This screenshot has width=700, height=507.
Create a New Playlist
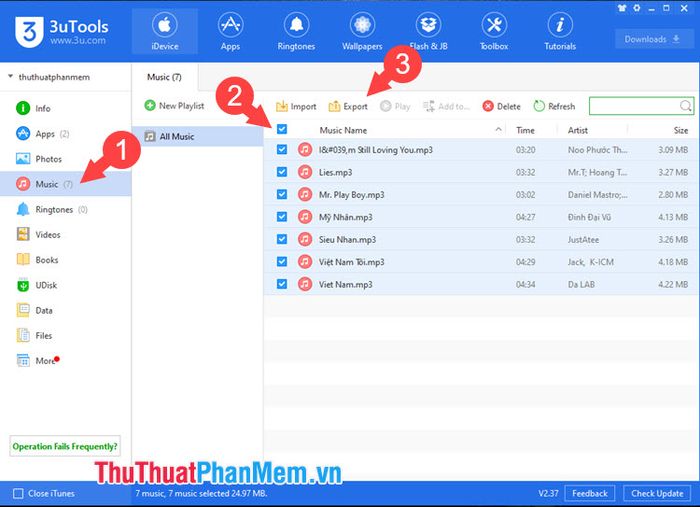[x=174, y=105]
